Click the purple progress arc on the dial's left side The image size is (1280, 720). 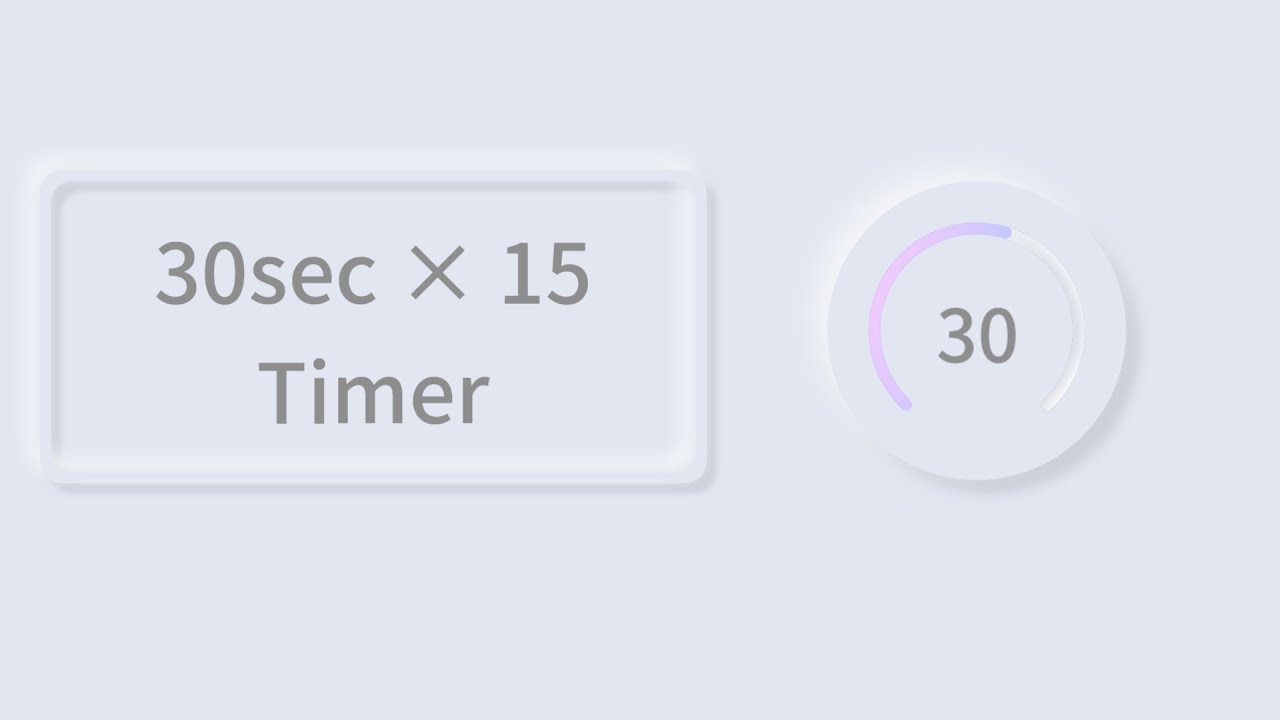(x=873, y=330)
